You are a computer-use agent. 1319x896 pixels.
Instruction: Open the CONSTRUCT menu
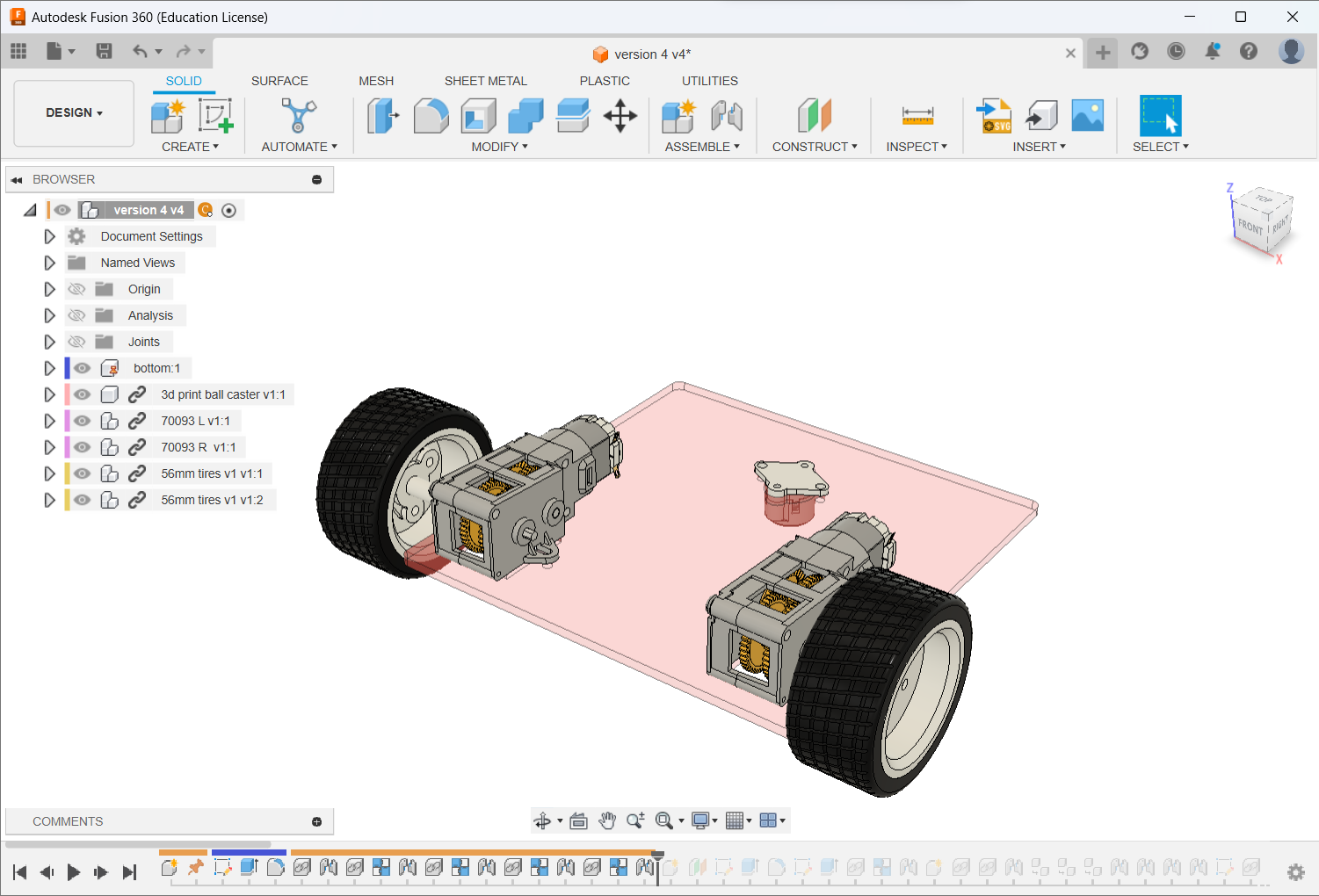click(x=815, y=147)
